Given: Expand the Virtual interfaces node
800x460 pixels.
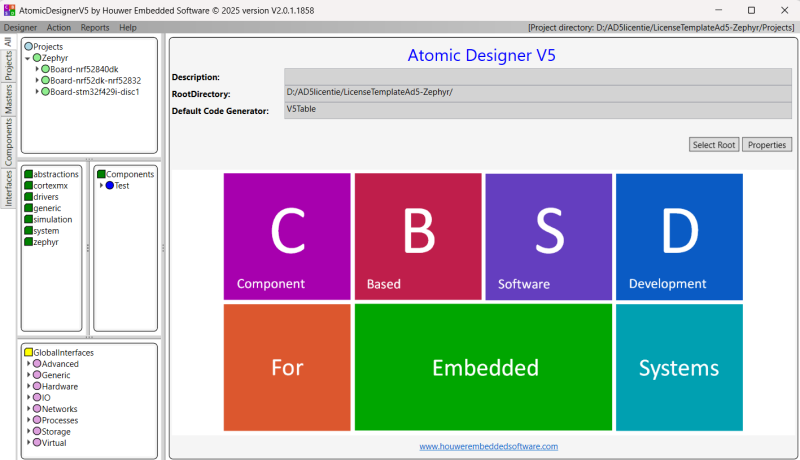Looking at the screenshot, I should (x=29, y=442).
